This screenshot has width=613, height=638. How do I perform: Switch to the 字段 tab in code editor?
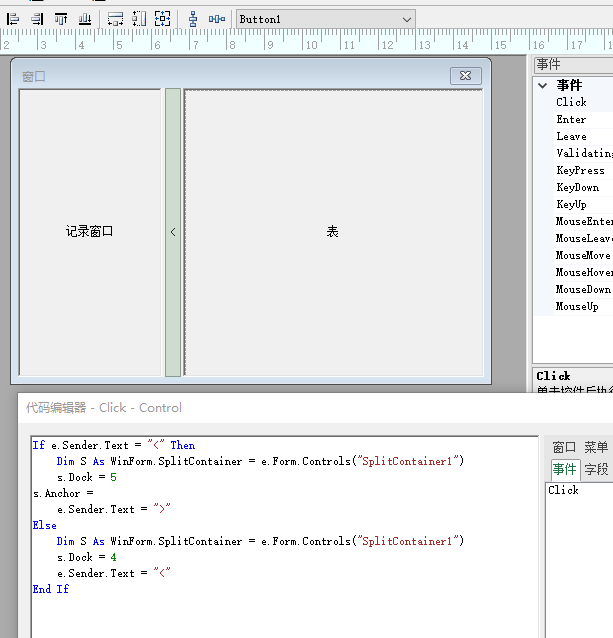point(596,470)
